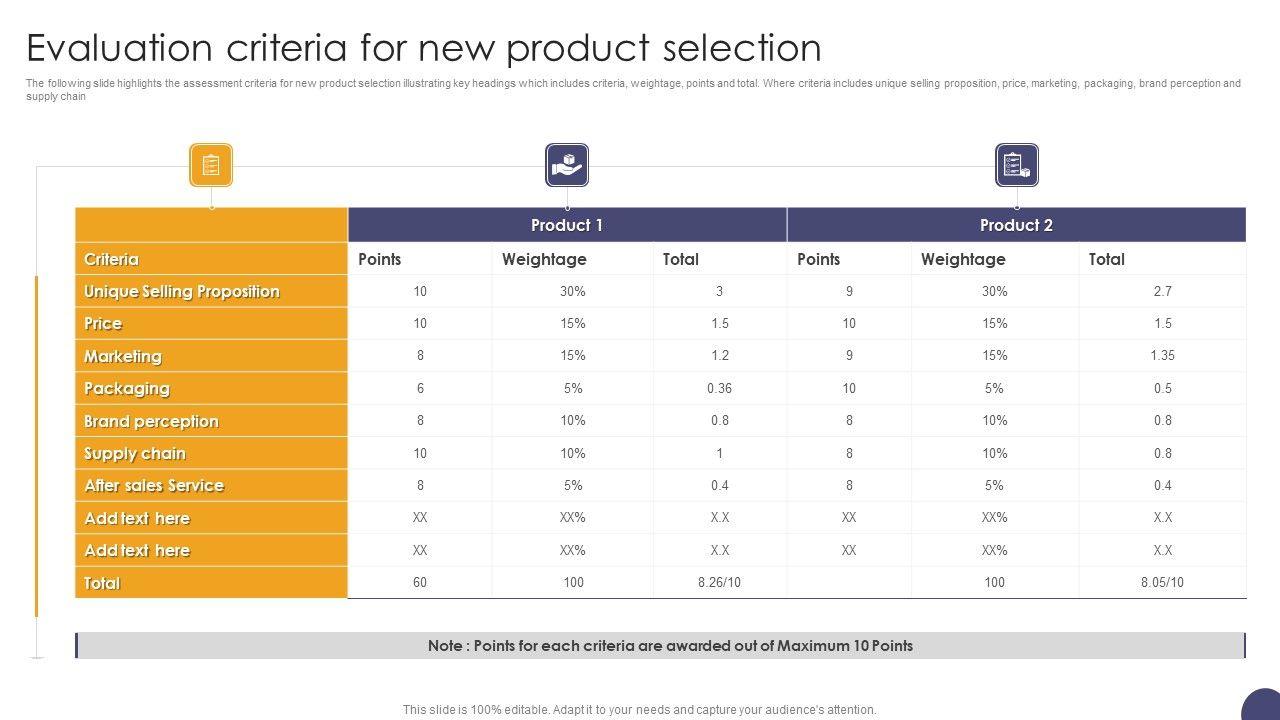This screenshot has height=720, width=1280.
Task: Click the 8.05/10 total score cell
Action: pos(1162,582)
